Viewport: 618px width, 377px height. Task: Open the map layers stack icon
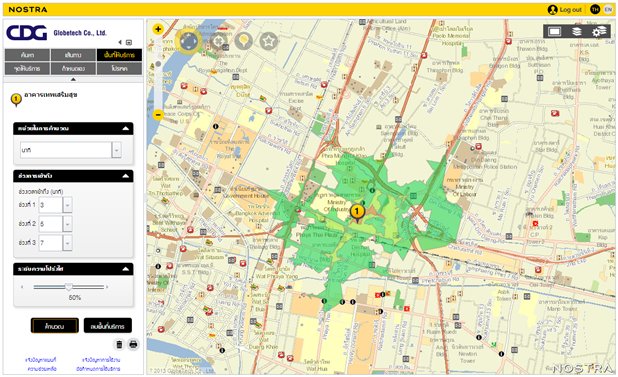pos(577,32)
